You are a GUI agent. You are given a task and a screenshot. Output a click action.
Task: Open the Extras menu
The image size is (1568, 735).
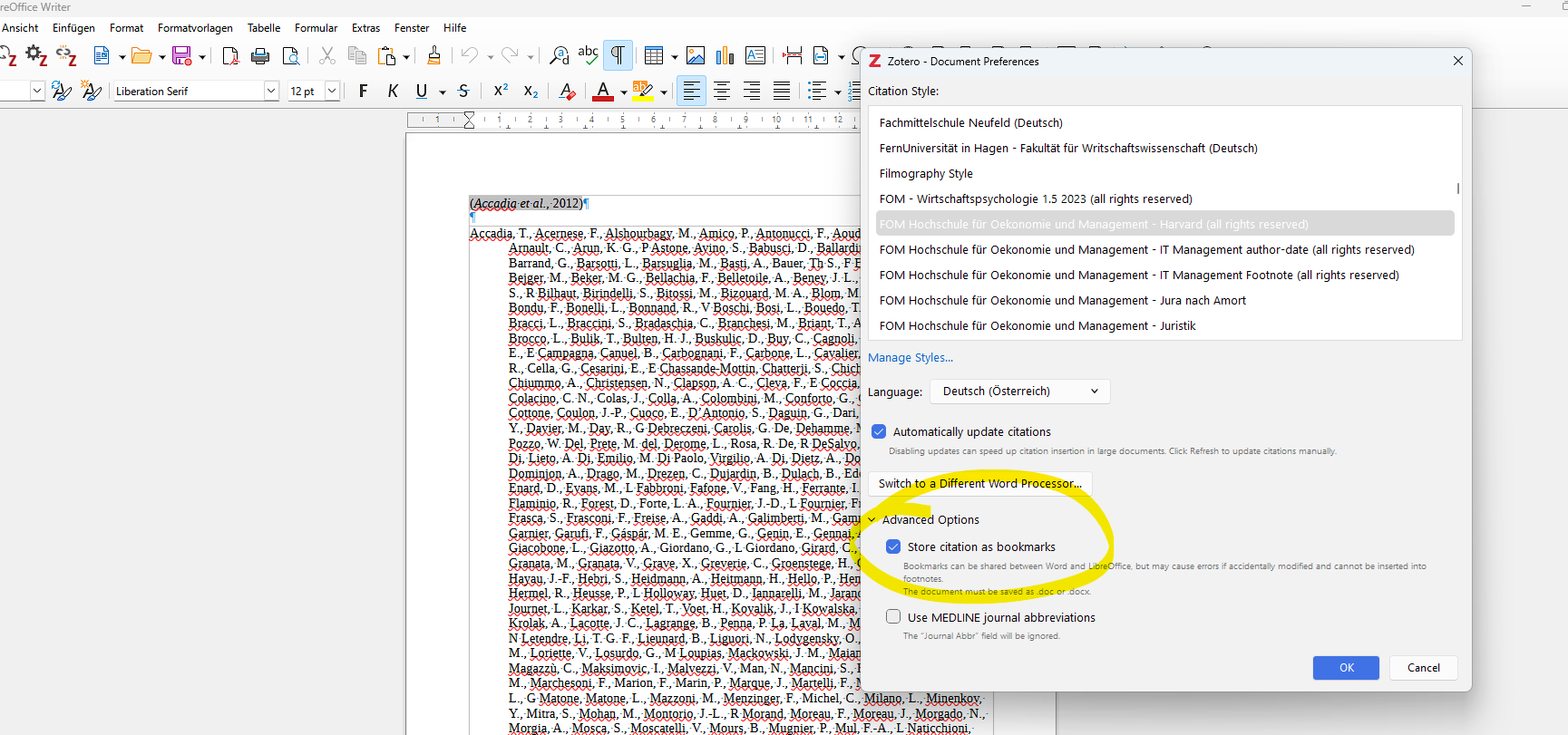[x=365, y=28]
